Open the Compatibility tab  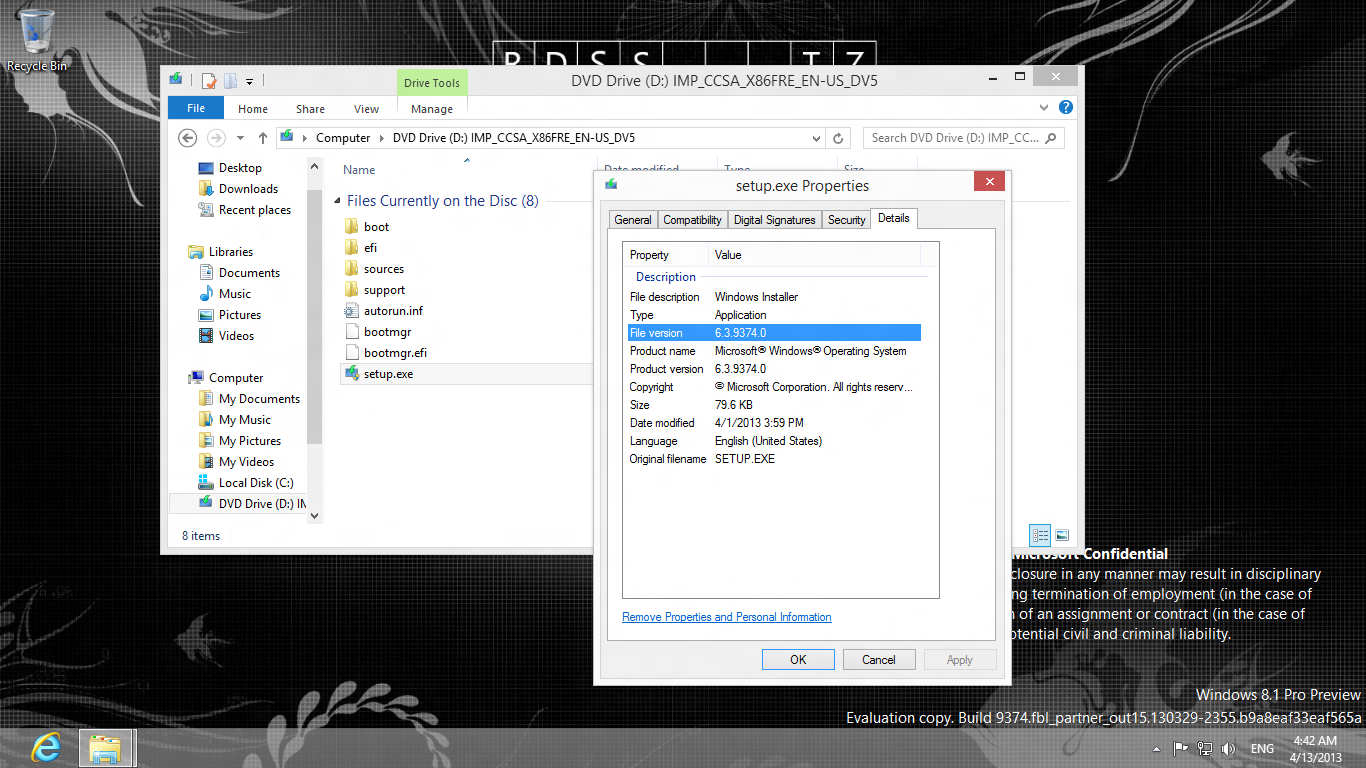692,220
